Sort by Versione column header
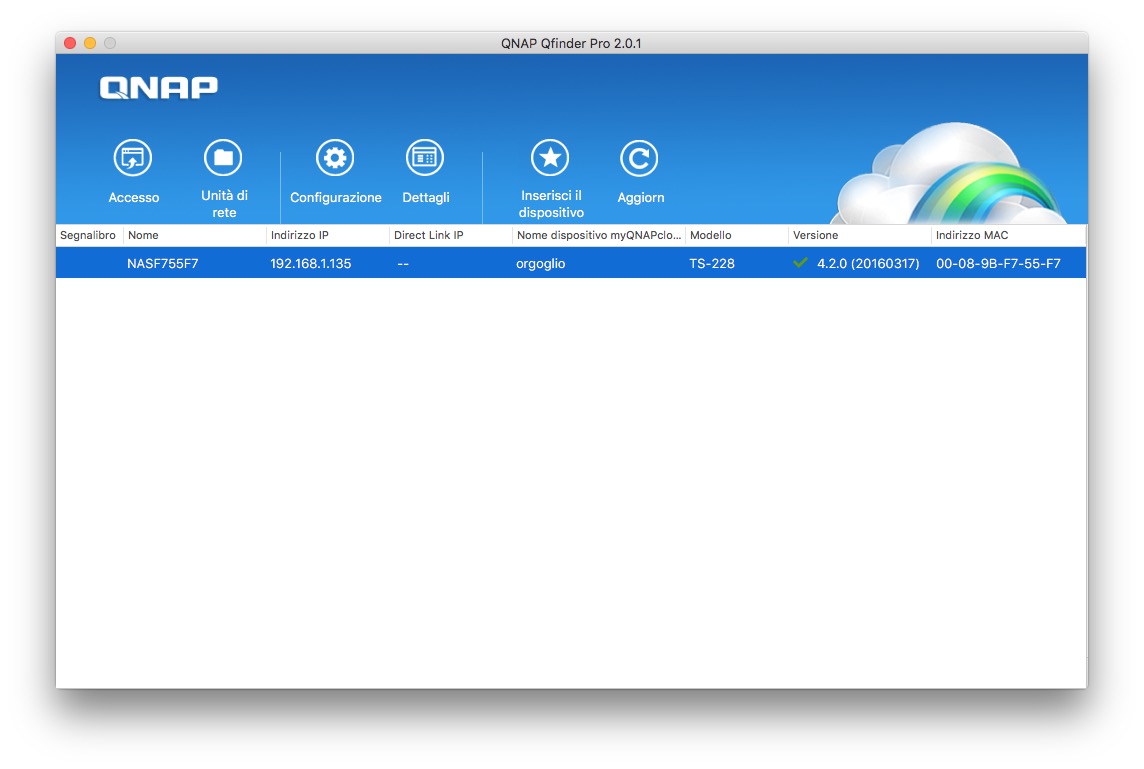This screenshot has width=1144, height=769. 859,235
